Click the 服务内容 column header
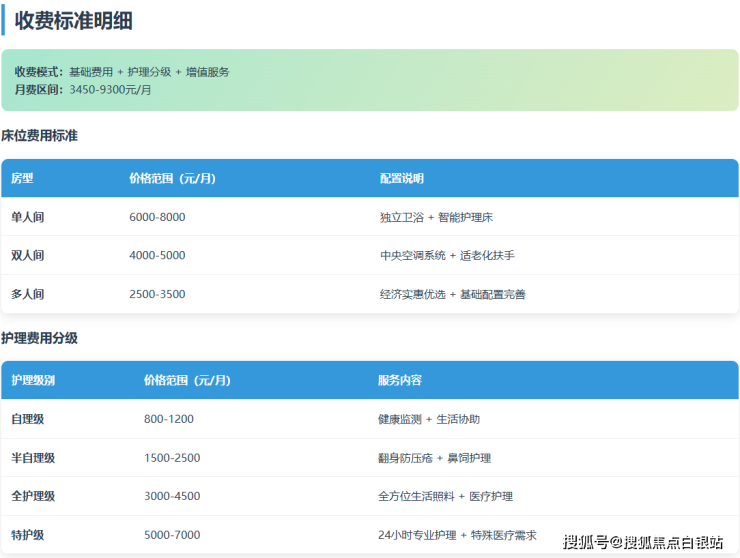Screen dimensions: 740x558 [400, 381]
